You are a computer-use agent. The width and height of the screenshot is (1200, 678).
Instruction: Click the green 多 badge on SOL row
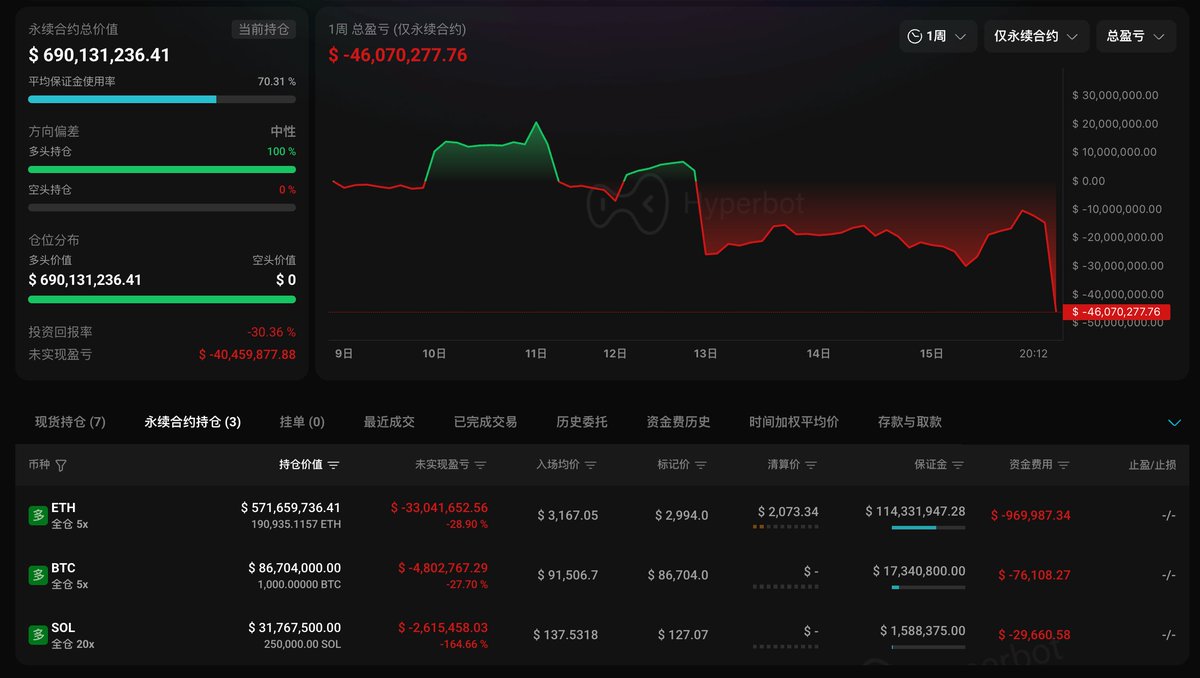pos(37,635)
